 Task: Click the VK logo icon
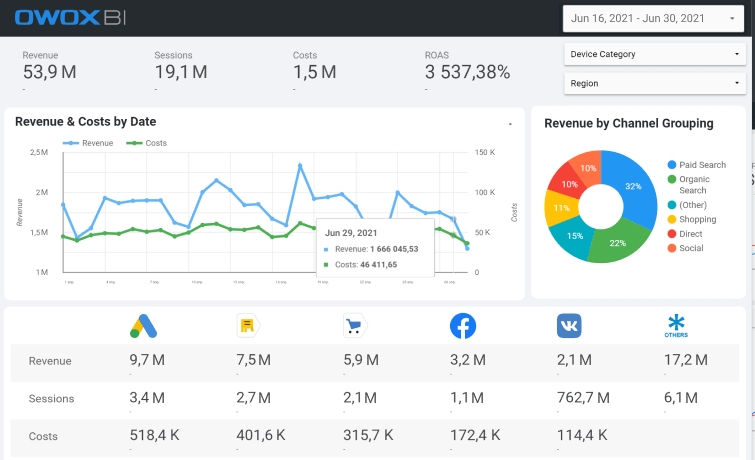point(569,326)
